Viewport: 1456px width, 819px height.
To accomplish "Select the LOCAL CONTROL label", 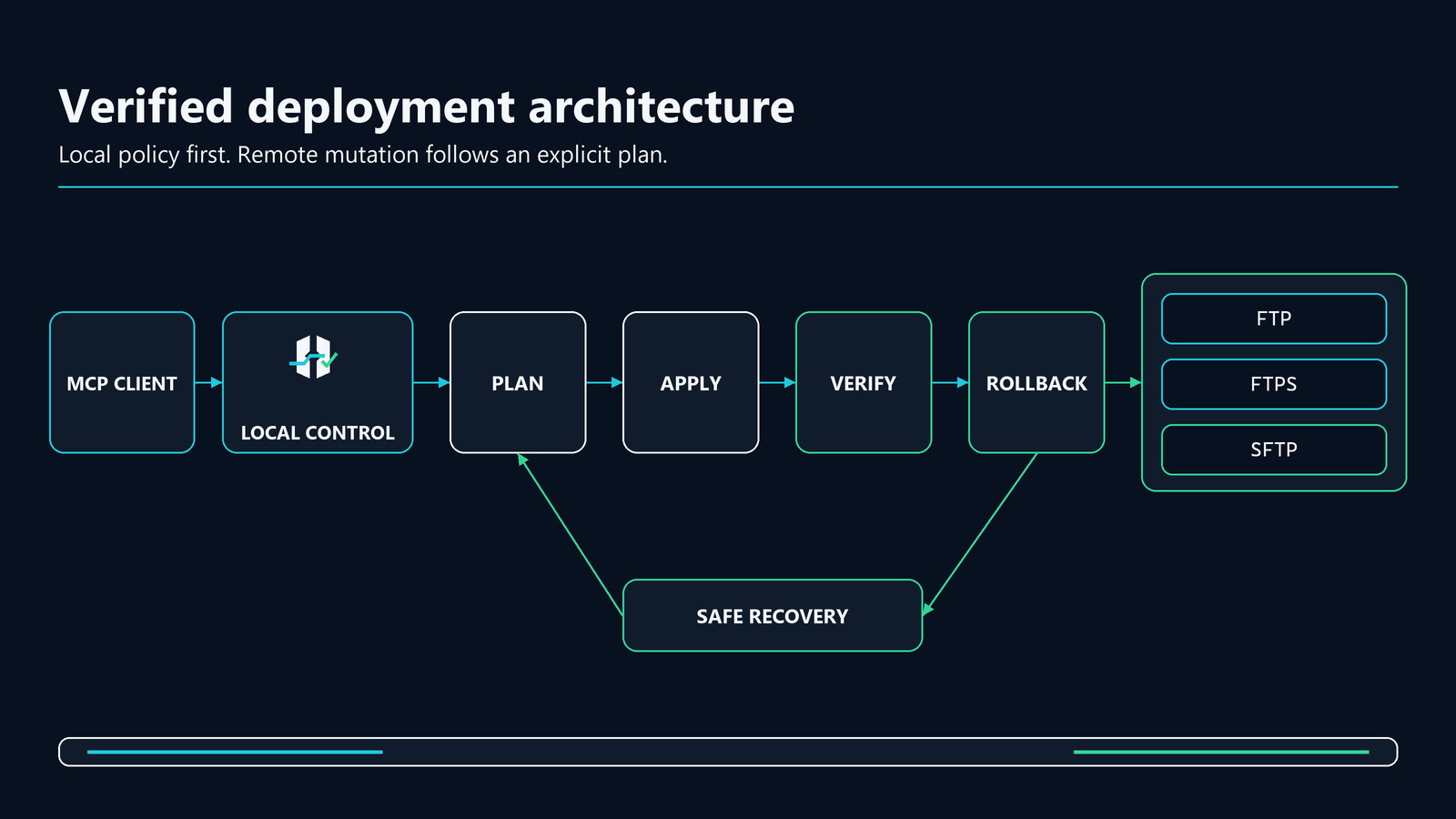I will pos(318,433).
